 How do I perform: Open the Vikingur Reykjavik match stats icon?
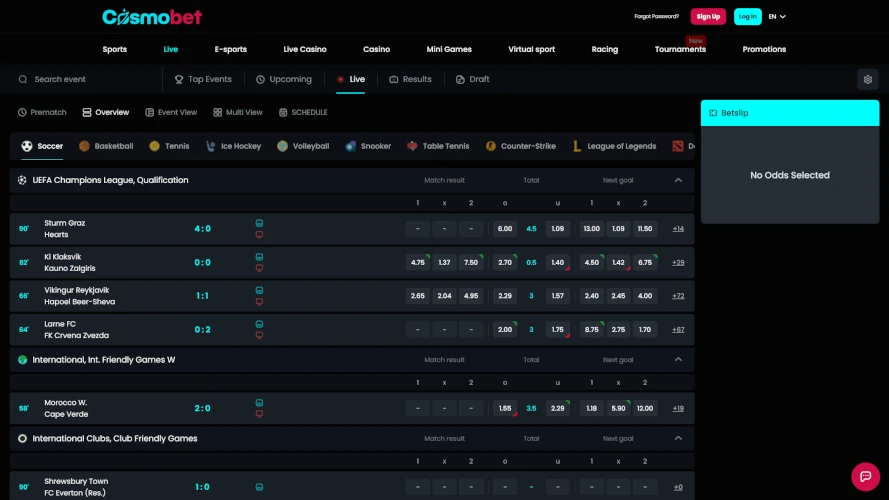(259, 290)
